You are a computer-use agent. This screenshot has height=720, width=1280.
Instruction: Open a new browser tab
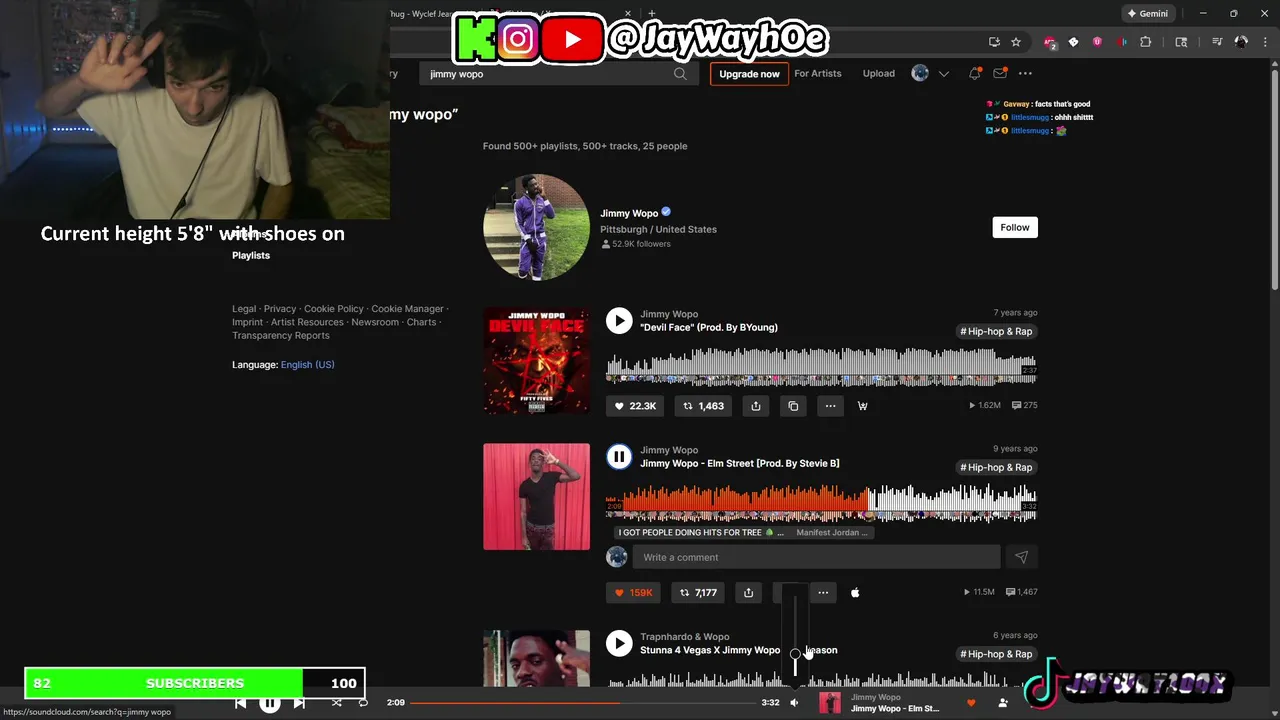point(652,14)
